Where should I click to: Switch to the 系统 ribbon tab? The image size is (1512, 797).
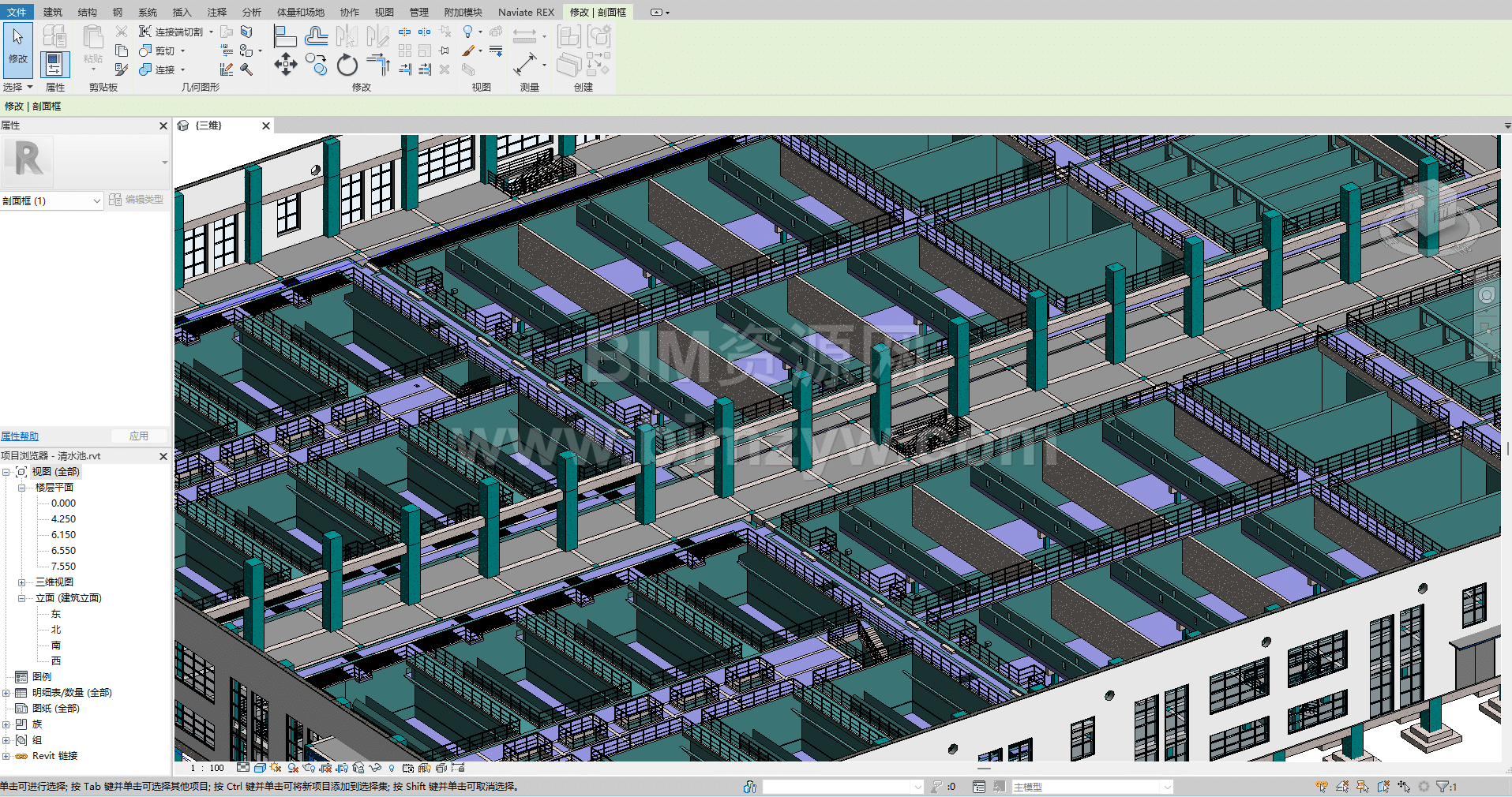tap(148, 12)
